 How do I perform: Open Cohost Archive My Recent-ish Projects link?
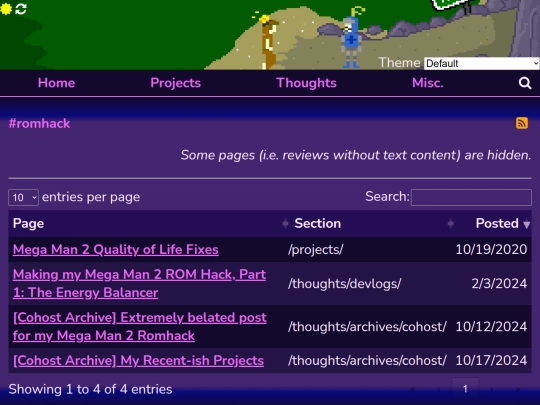138,361
